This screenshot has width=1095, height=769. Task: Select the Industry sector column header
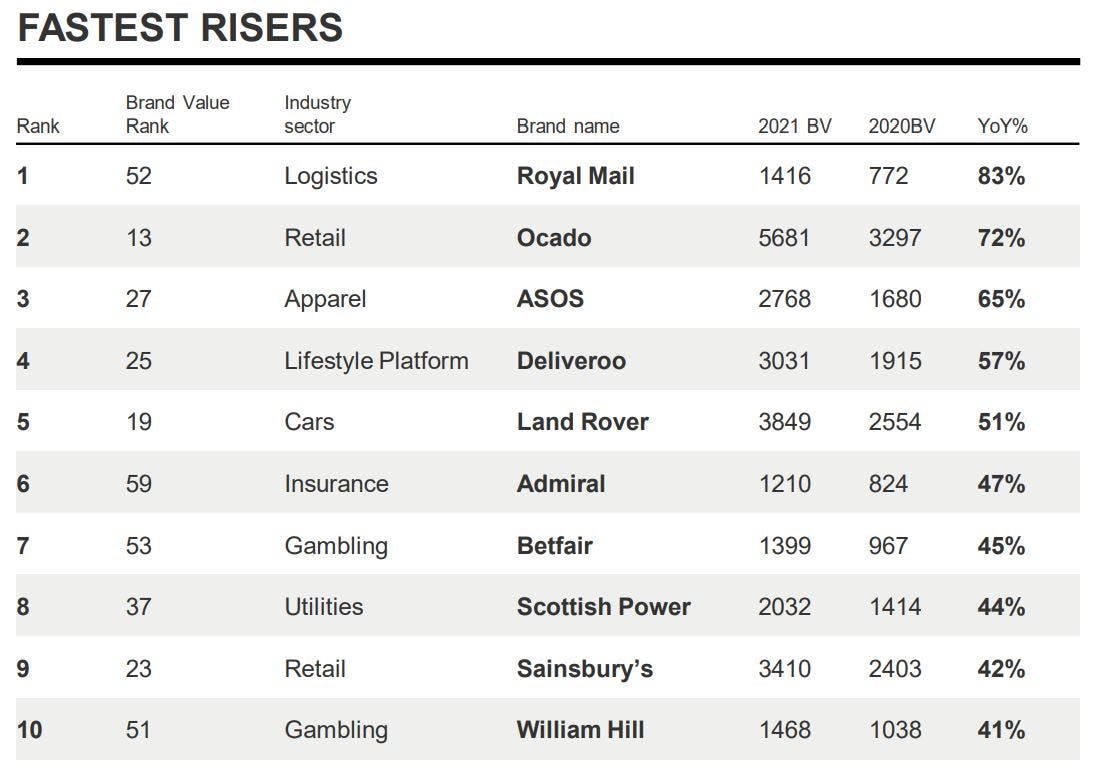(x=317, y=114)
